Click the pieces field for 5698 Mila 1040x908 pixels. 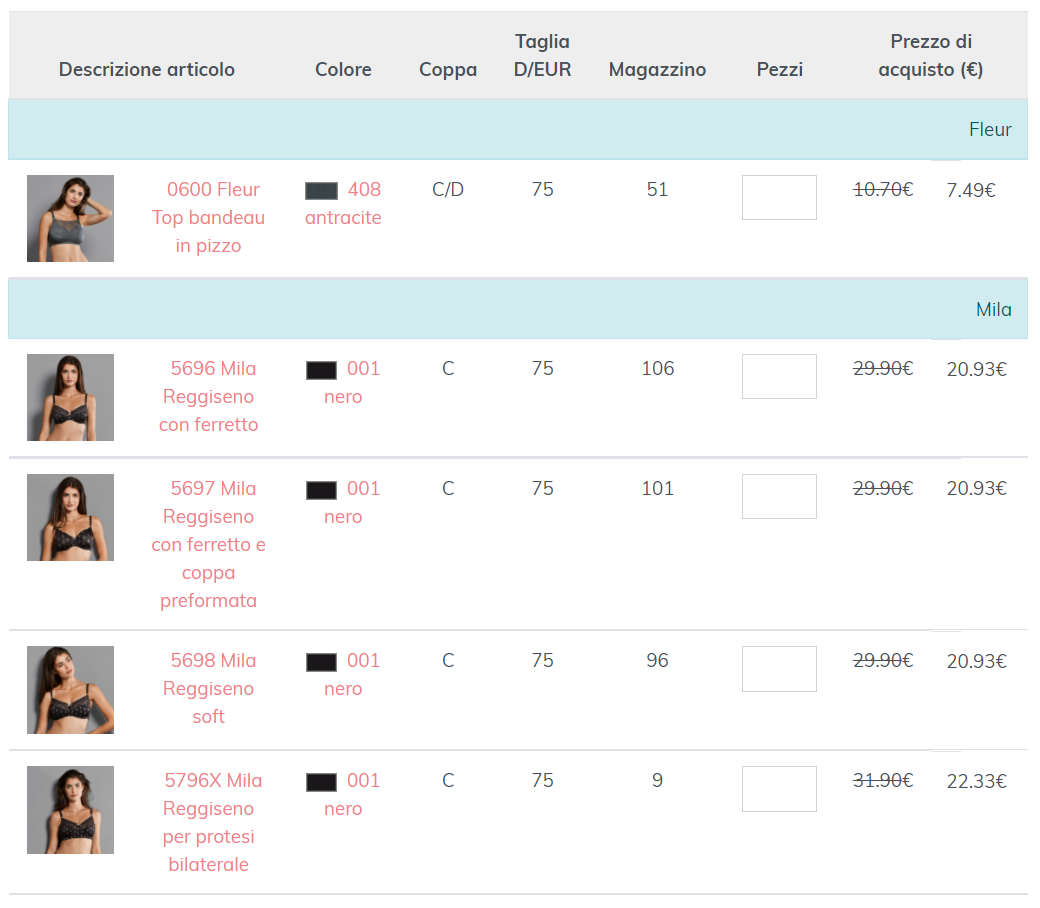(779, 668)
